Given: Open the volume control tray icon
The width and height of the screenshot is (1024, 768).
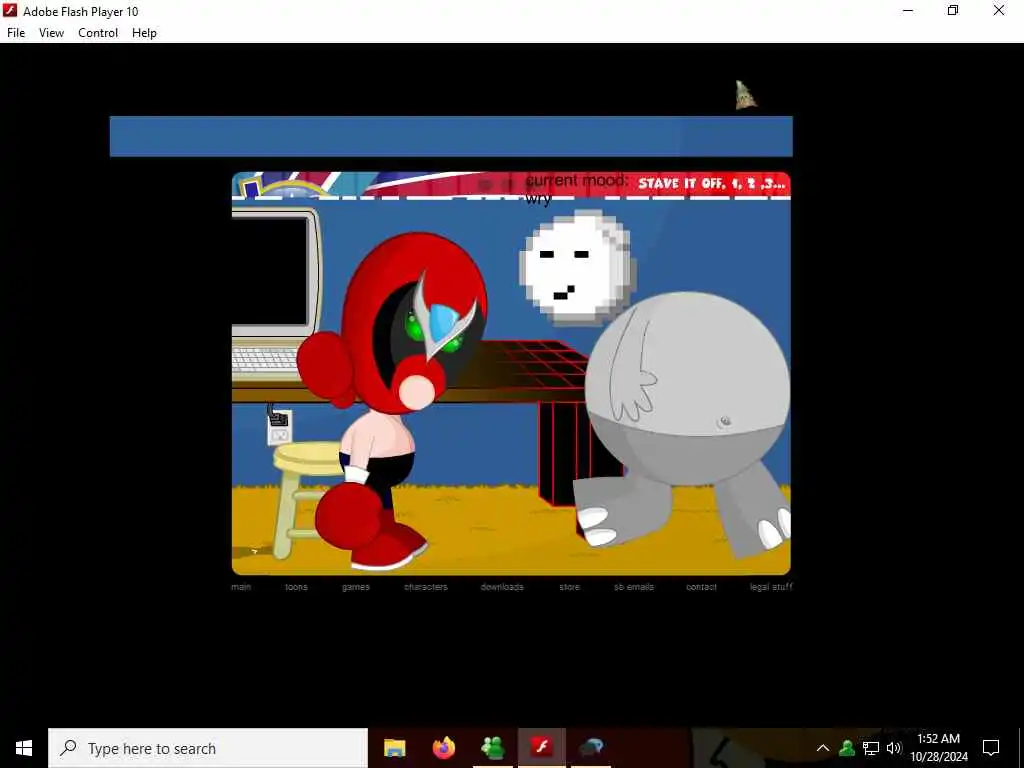Looking at the screenshot, I should point(894,748).
